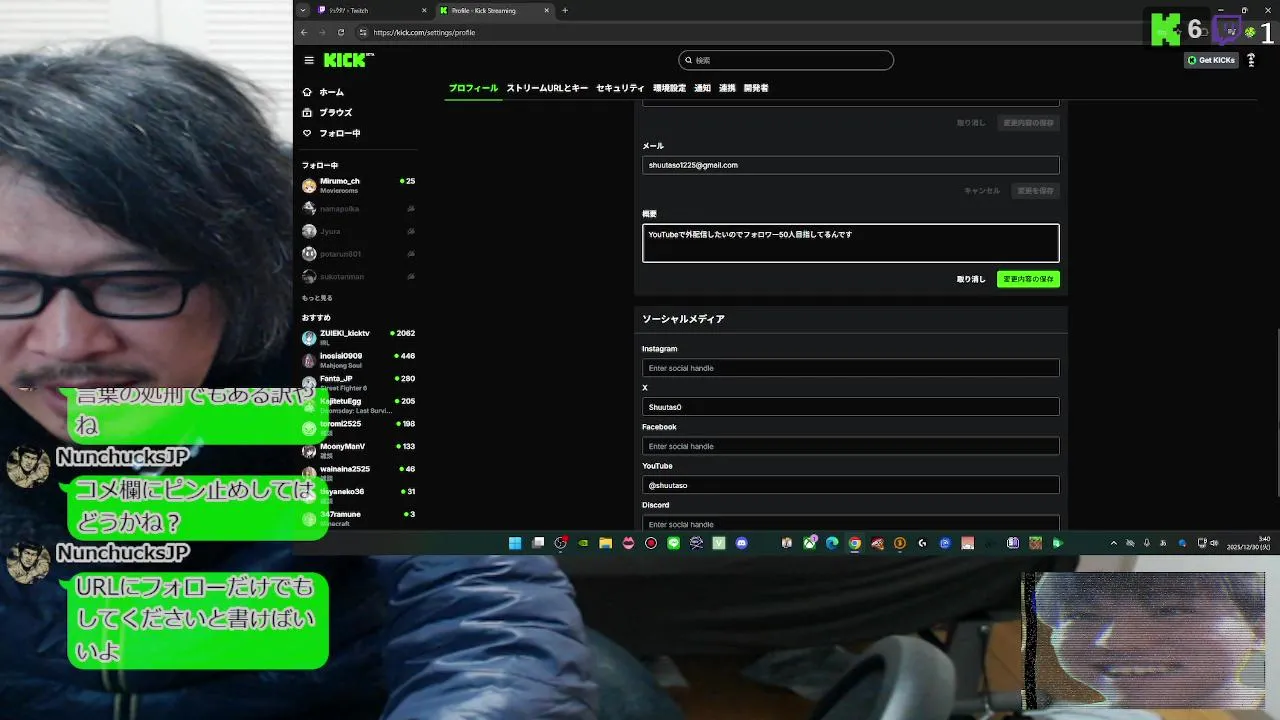Screen dimensions: 1280x720
Task: Open File Explorer from taskbar
Action: 605,543
